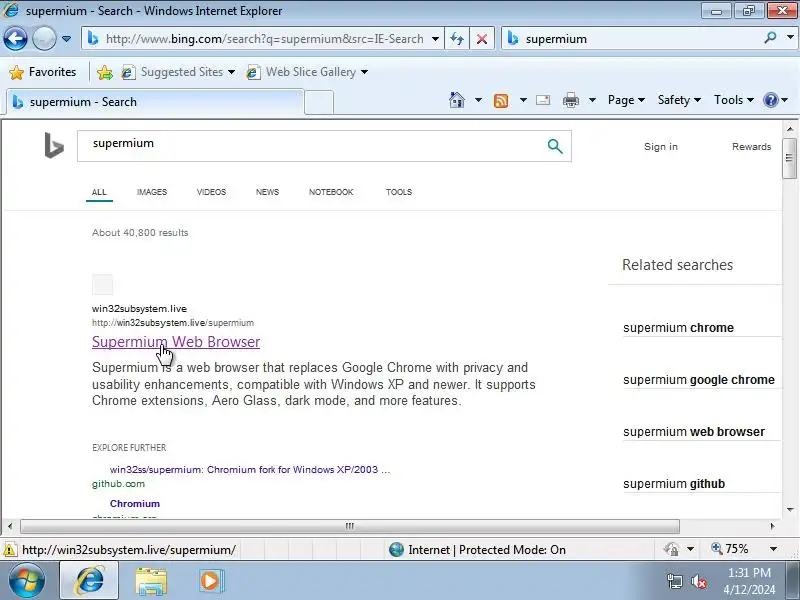The width and height of the screenshot is (800, 600).
Task: Expand the address bar autocomplete dropdown
Action: pyautogui.click(x=435, y=39)
